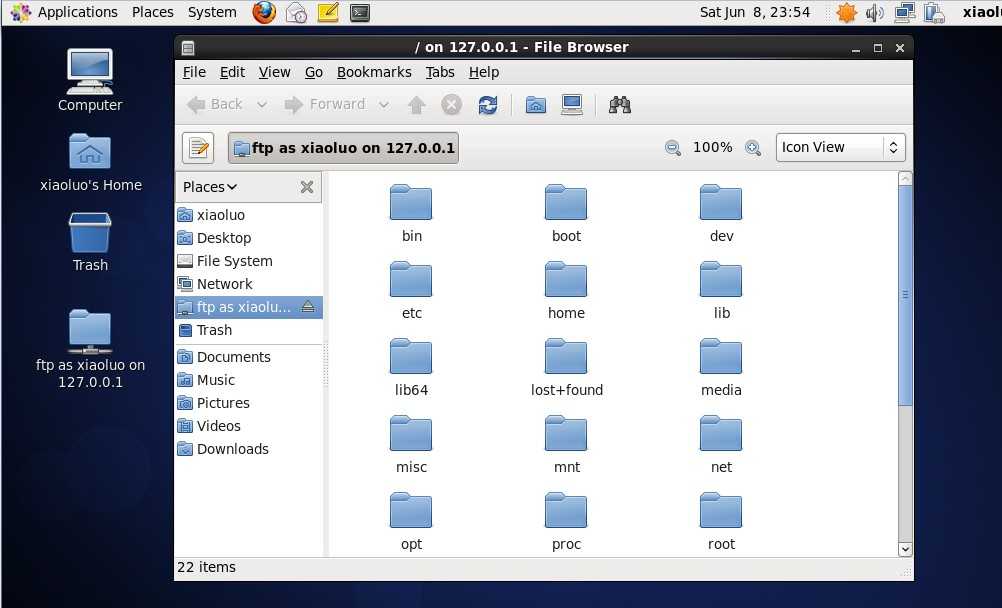Expand the Places side pane selector
This screenshot has width=1002, height=608.
[x=210, y=187]
